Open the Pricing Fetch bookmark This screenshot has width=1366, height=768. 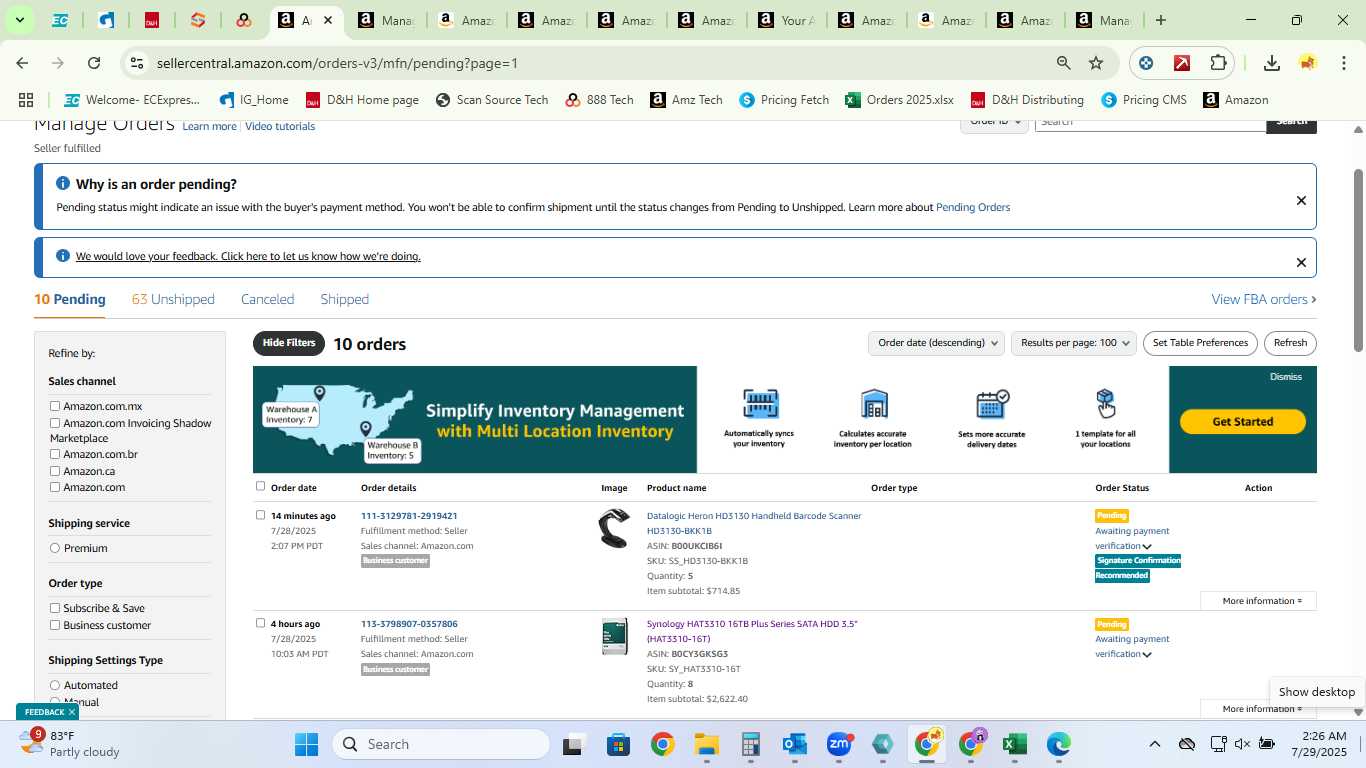(x=784, y=100)
